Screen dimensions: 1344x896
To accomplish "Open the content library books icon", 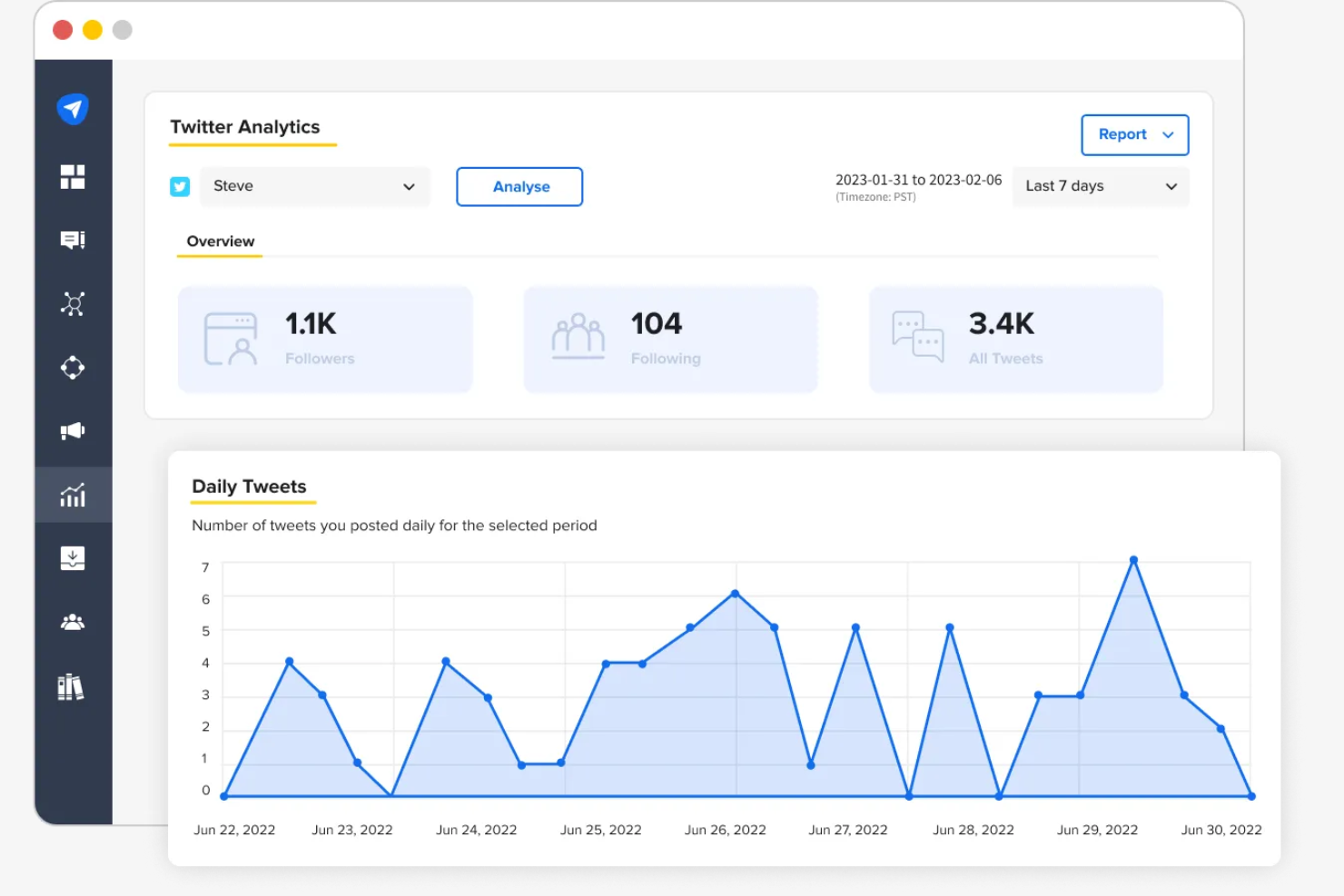I will (73, 686).
